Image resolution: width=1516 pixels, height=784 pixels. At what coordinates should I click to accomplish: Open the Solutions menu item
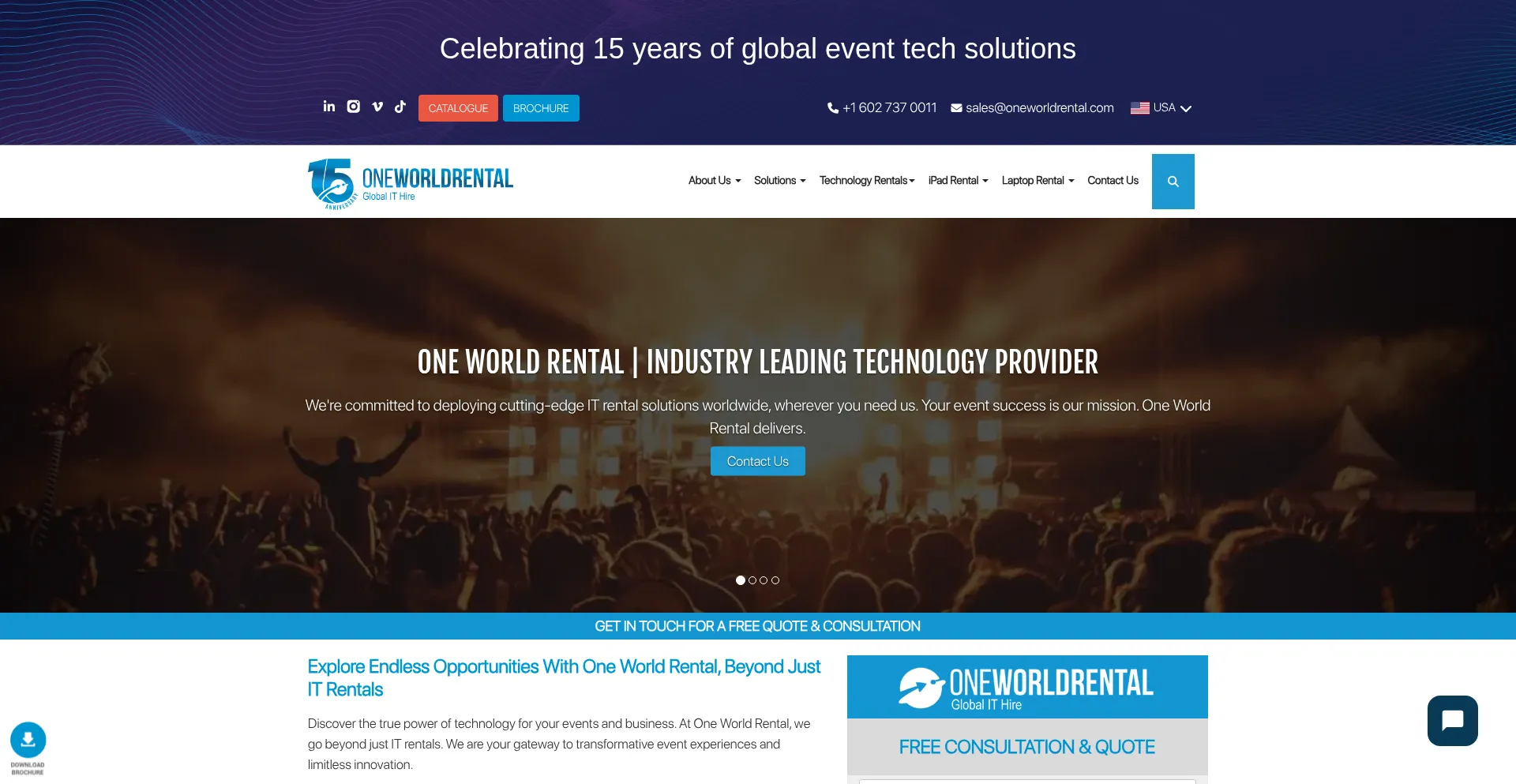780,181
